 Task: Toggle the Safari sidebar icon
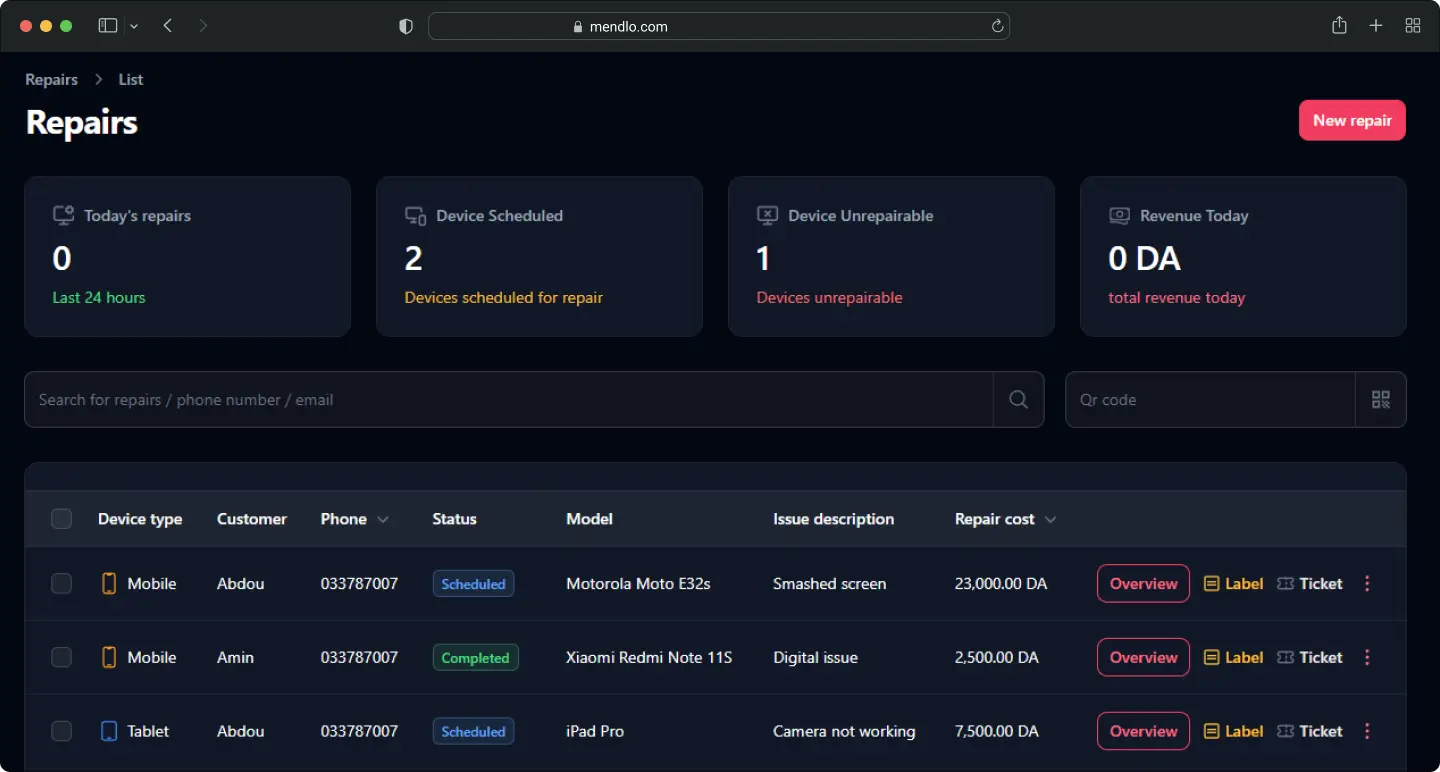tap(108, 26)
